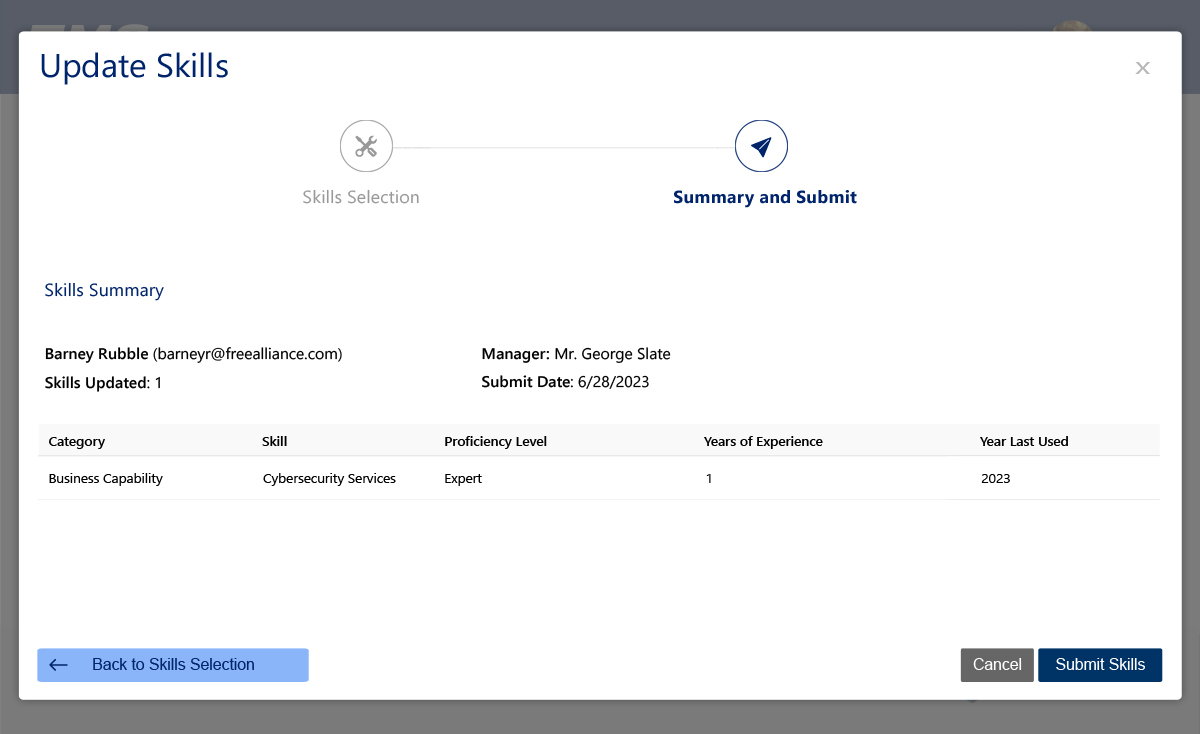Click the 2023 year last used cell

coord(995,479)
